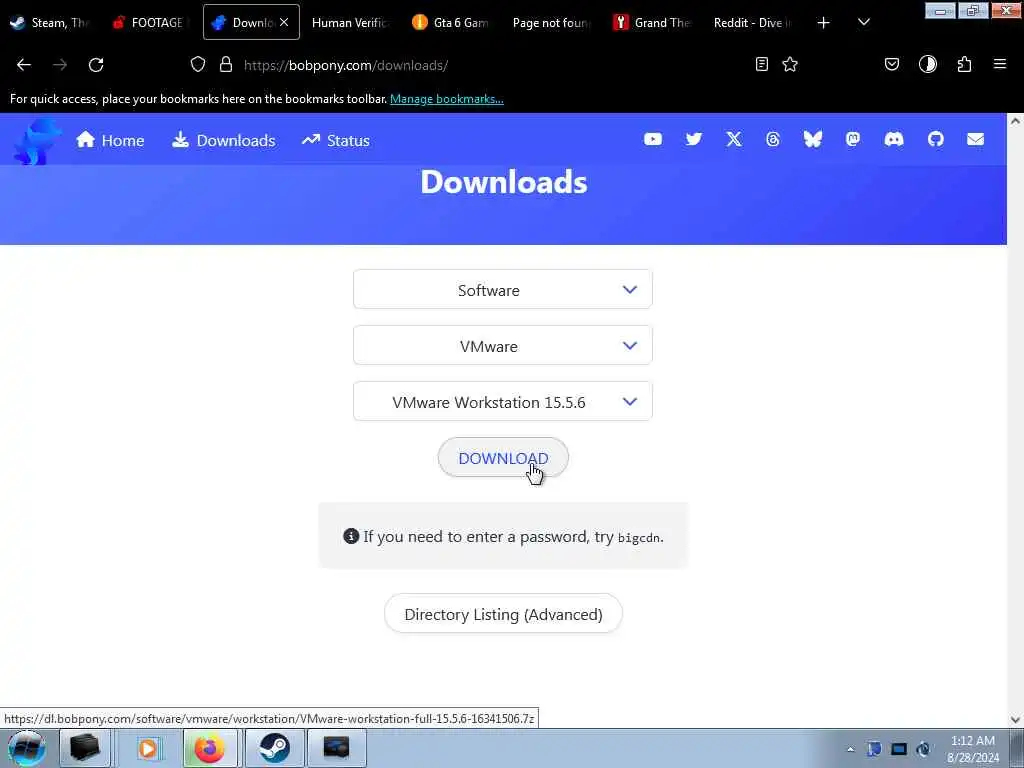Open the X social icon
The image size is (1024, 768).
coord(734,139)
